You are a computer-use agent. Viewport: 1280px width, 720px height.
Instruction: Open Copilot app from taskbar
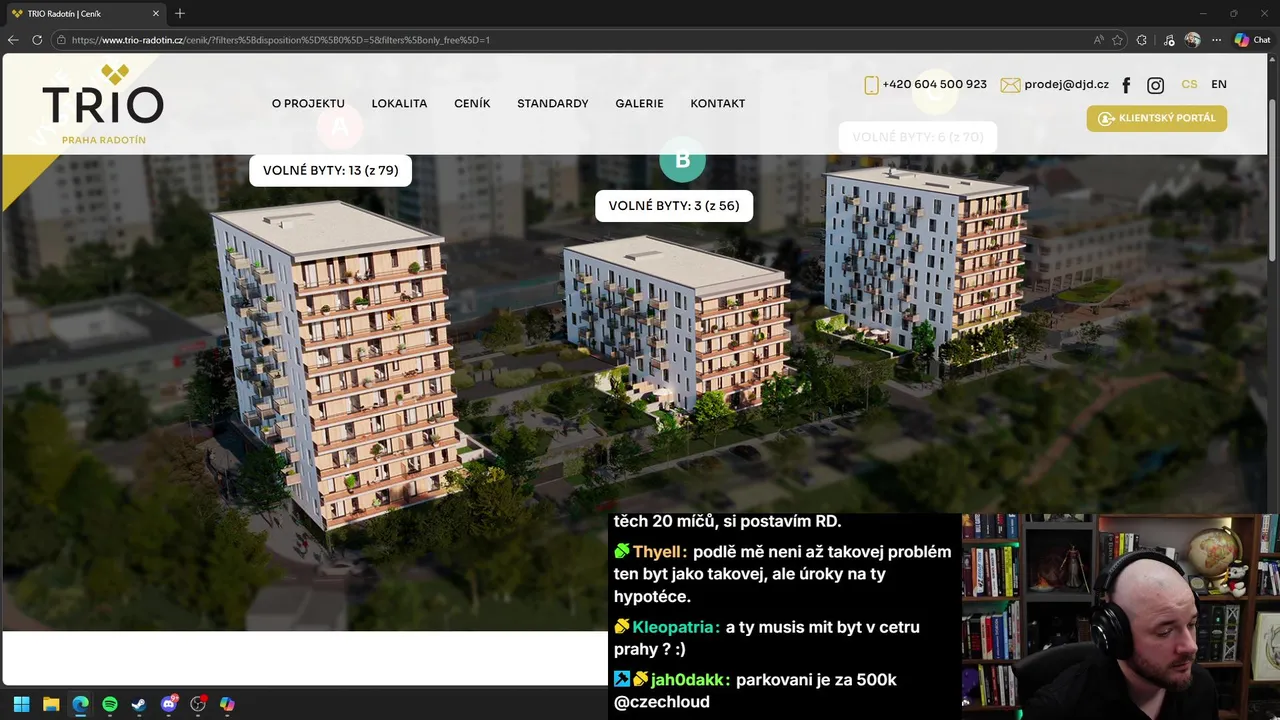pyautogui.click(x=227, y=704)
